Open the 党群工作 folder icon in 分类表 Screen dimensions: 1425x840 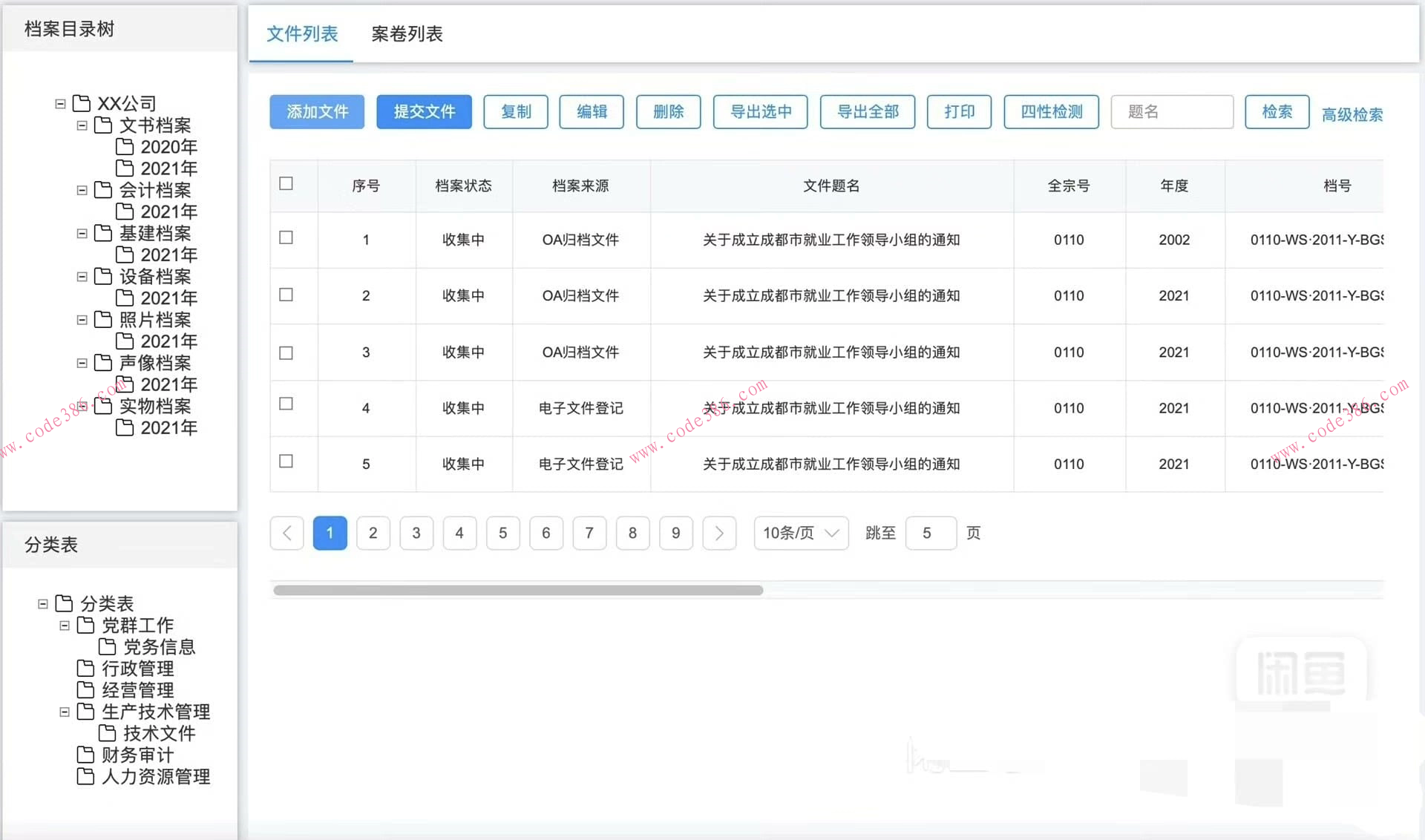click(85, 625)
